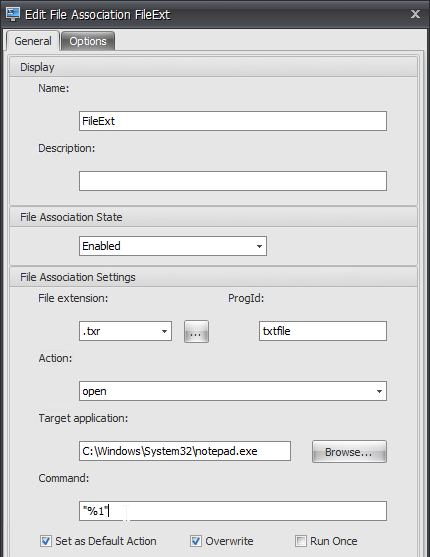Click into the Name field containing FileExt
Screen dimensions: 430x557
[233, 121]
